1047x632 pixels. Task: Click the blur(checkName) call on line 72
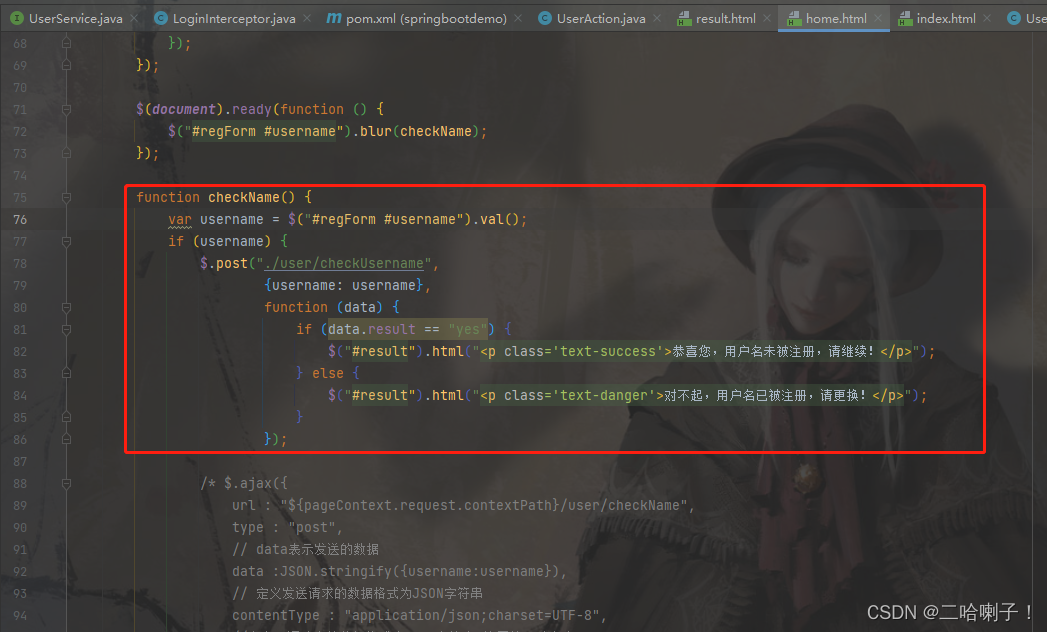pyautogui.click(x=419, y=131)
